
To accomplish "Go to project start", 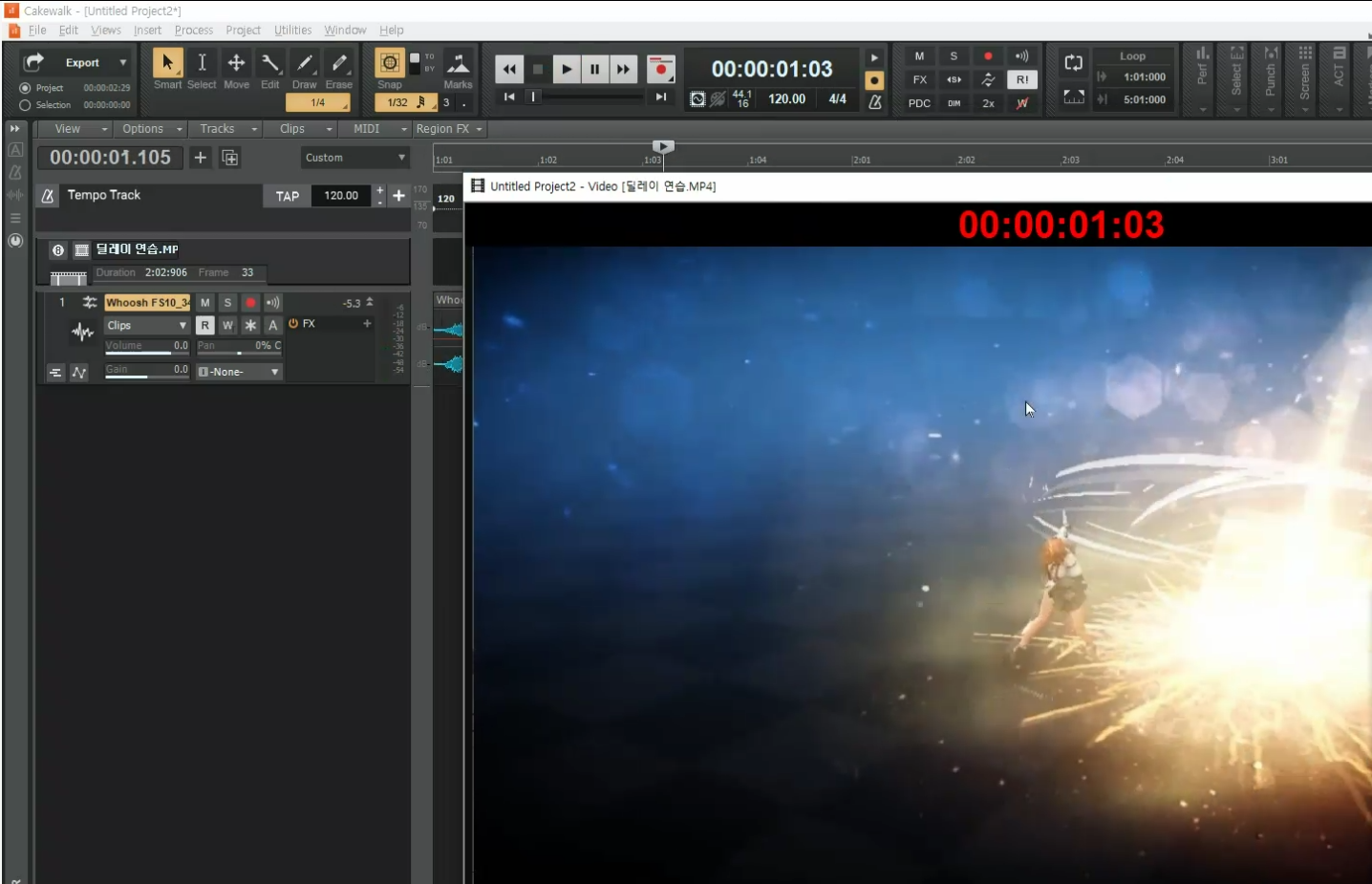I will click(x=509, y=97).
